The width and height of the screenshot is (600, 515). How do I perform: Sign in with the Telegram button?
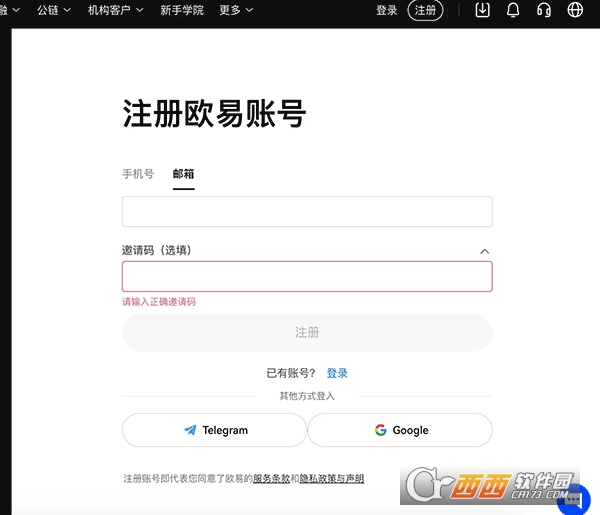214,430
